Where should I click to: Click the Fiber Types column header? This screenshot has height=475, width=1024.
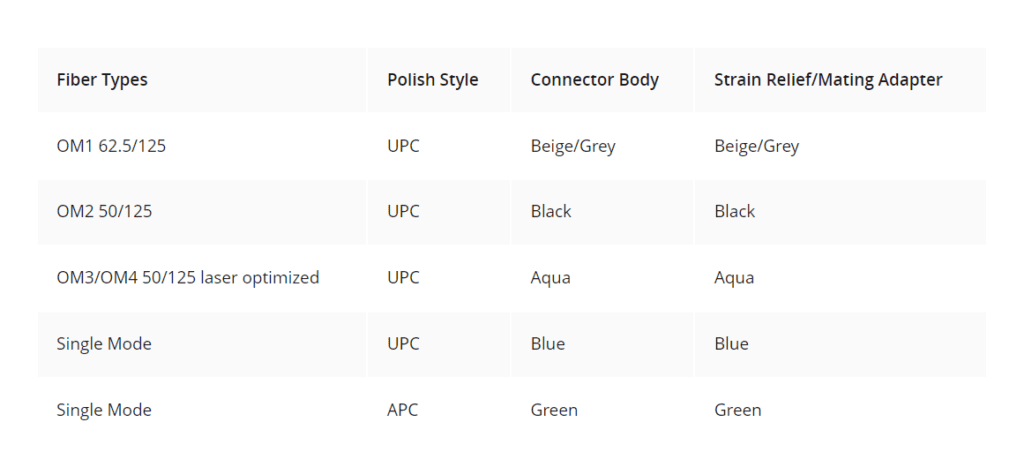(102, 80)
